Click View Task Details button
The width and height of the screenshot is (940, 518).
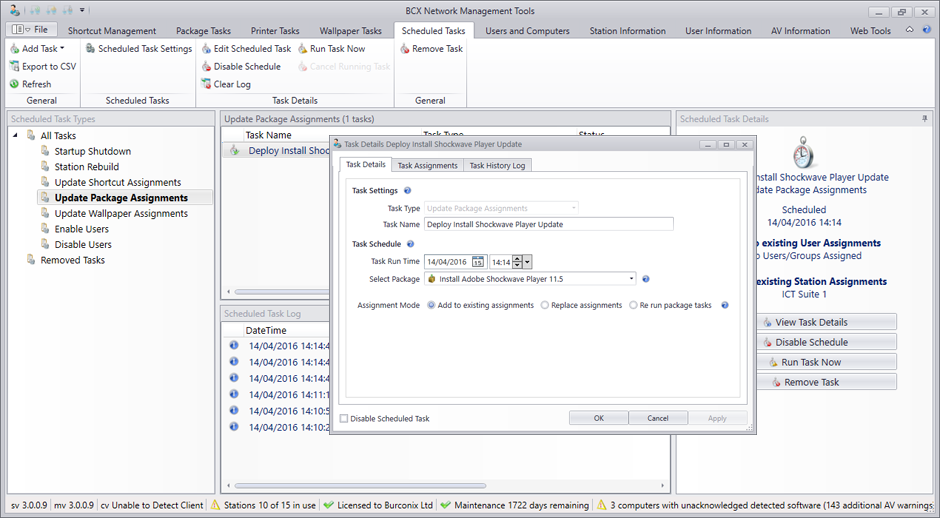[x=826, y=322]
